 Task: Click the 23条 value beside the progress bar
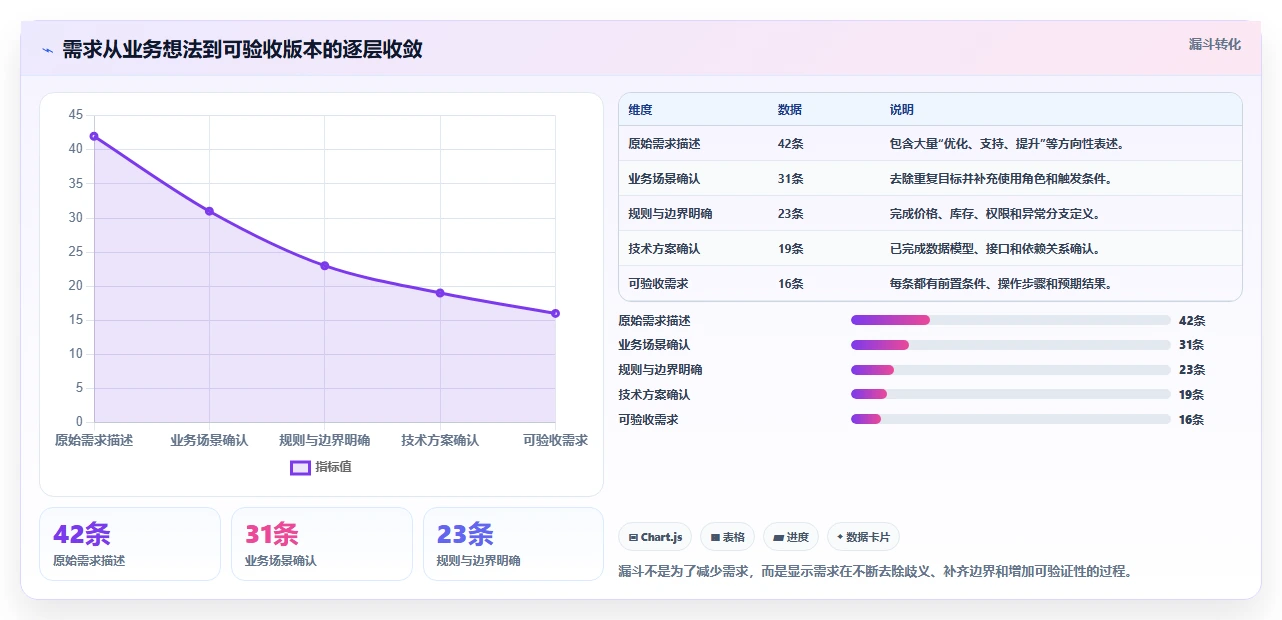point(1192,370)
